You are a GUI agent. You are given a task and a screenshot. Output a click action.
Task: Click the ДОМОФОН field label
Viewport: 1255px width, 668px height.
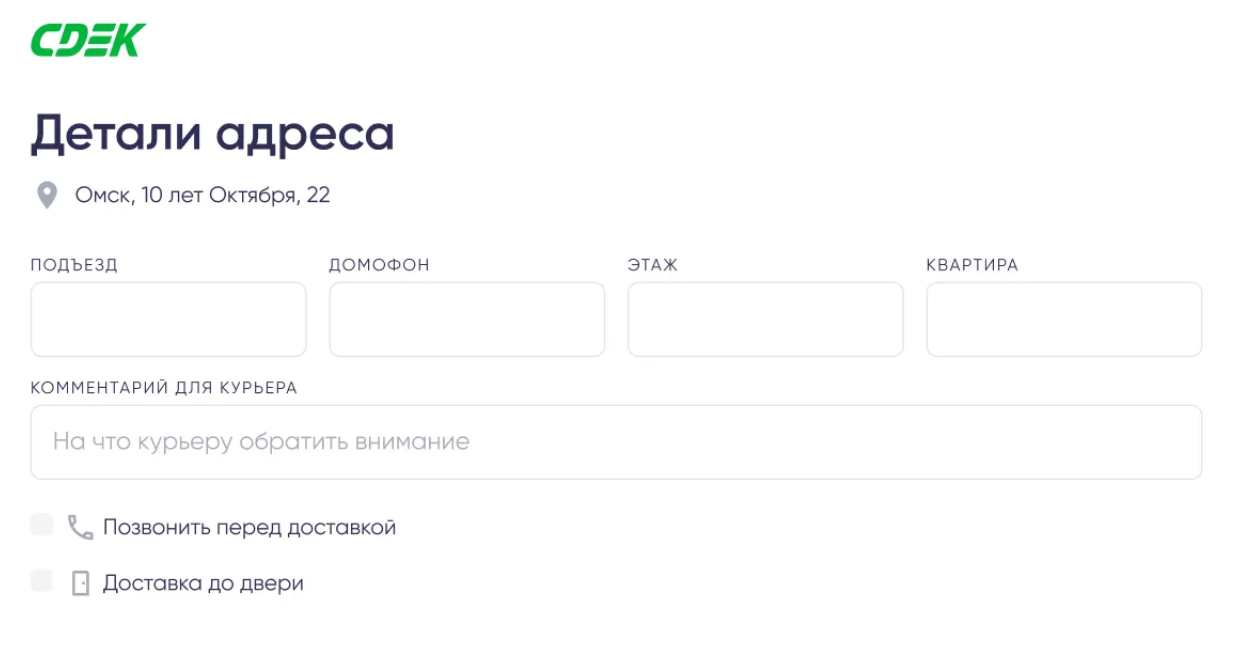tap(379, 265)
